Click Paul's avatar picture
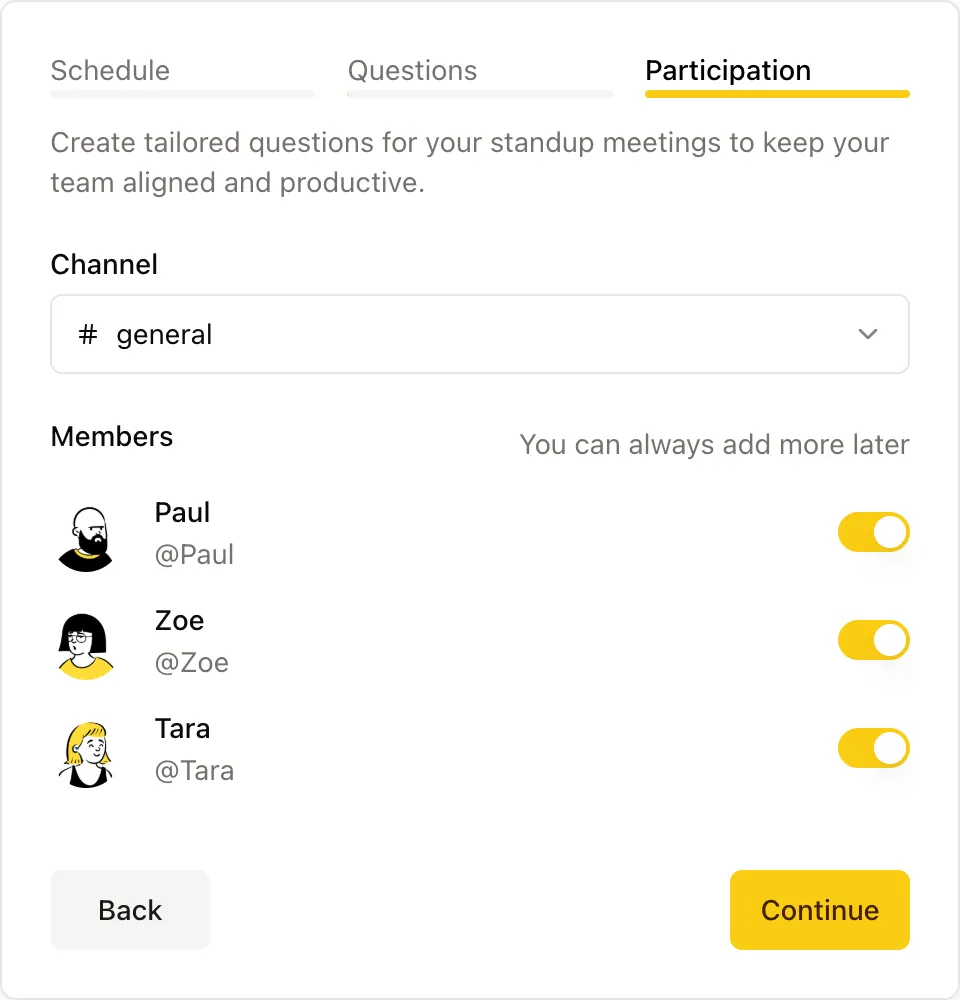Screen dimensions: 960x1000 point(85,538)
